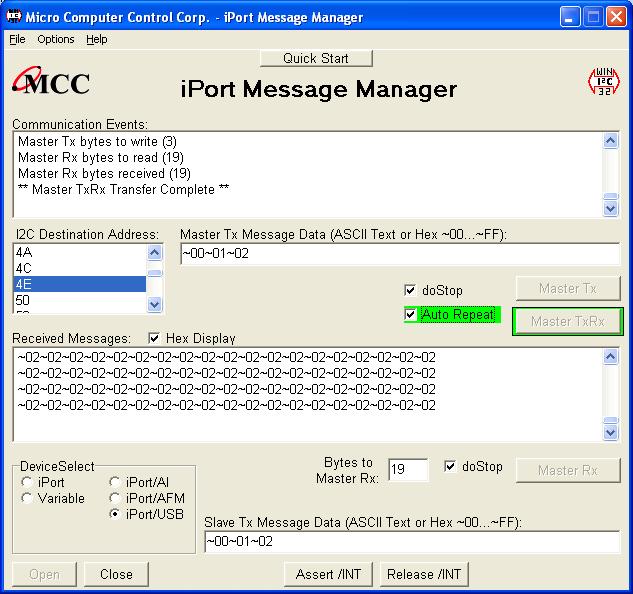This screenshot has width=633, height=594.
Task: Click 'Master Tx bytes to write (3)' event
Action: [97, 142]
